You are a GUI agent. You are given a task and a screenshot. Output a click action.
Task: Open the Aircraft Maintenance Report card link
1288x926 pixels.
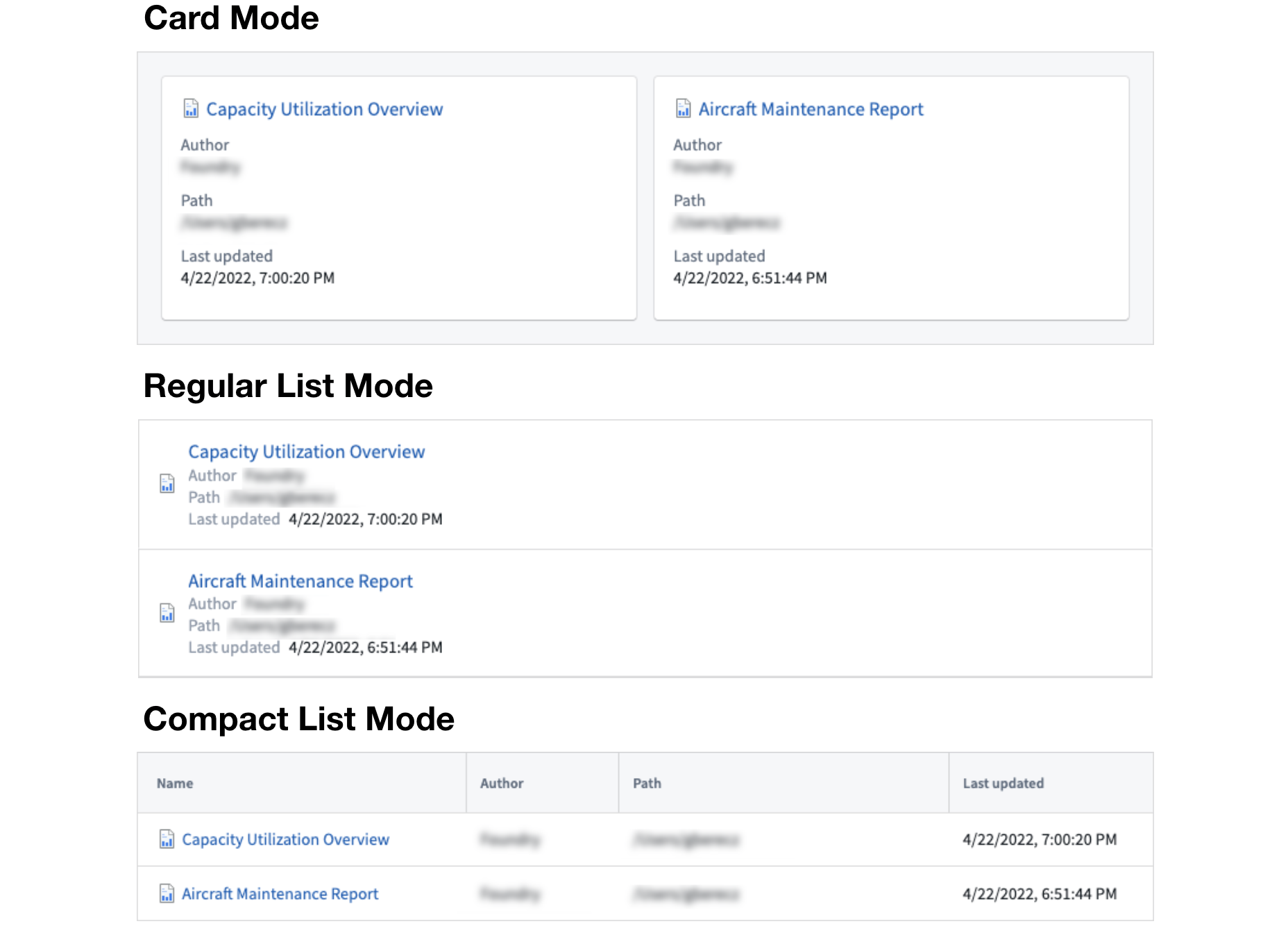point(811,109)
